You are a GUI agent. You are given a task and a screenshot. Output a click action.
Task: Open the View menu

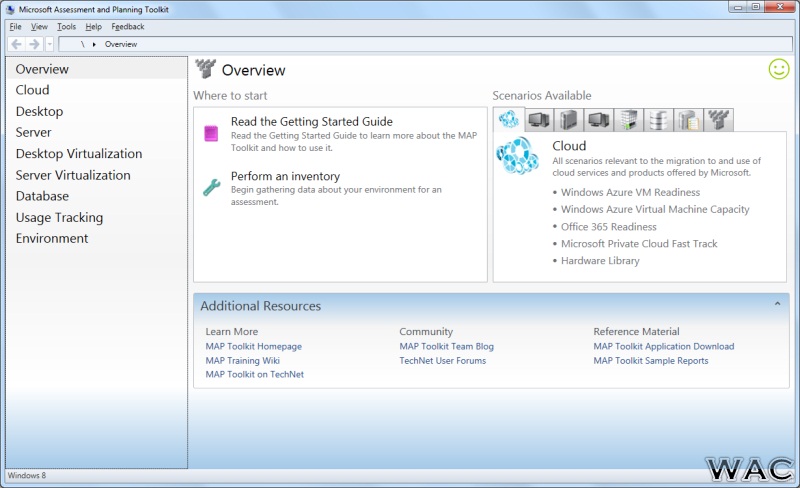click(x=39, y=27)
